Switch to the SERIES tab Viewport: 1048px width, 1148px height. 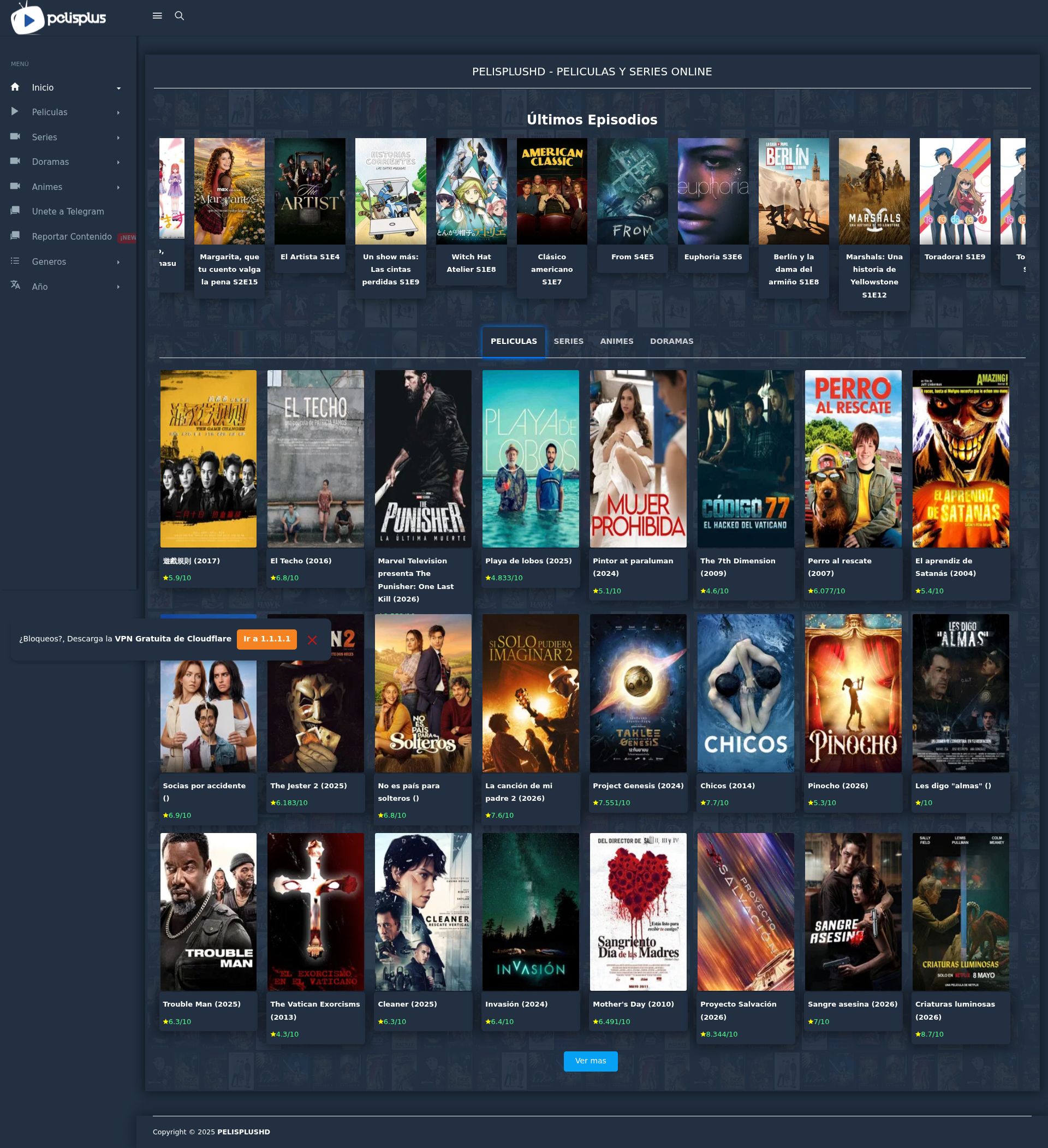(x=568, y=342)
